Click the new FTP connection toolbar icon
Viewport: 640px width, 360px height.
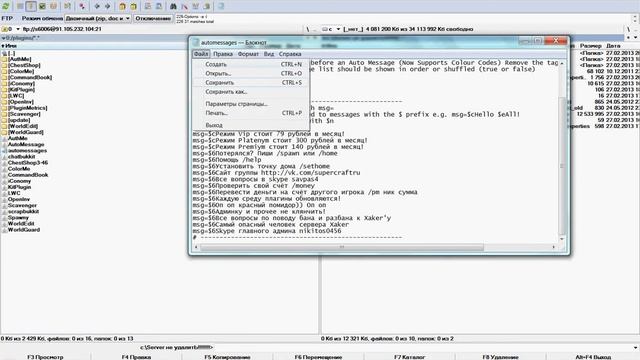click(159, 6)
